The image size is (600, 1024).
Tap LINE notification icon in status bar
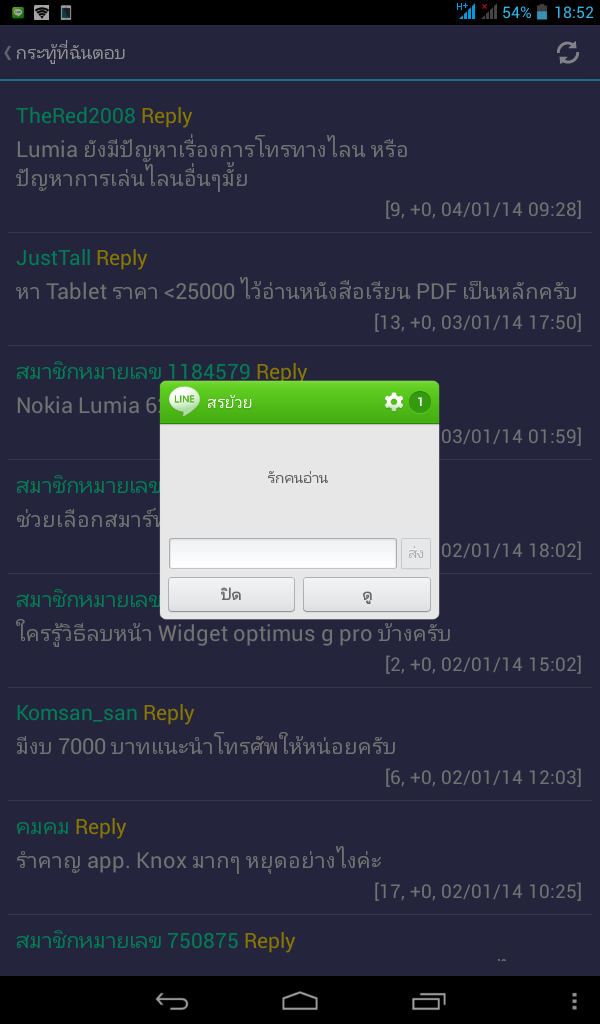[18, 12]
